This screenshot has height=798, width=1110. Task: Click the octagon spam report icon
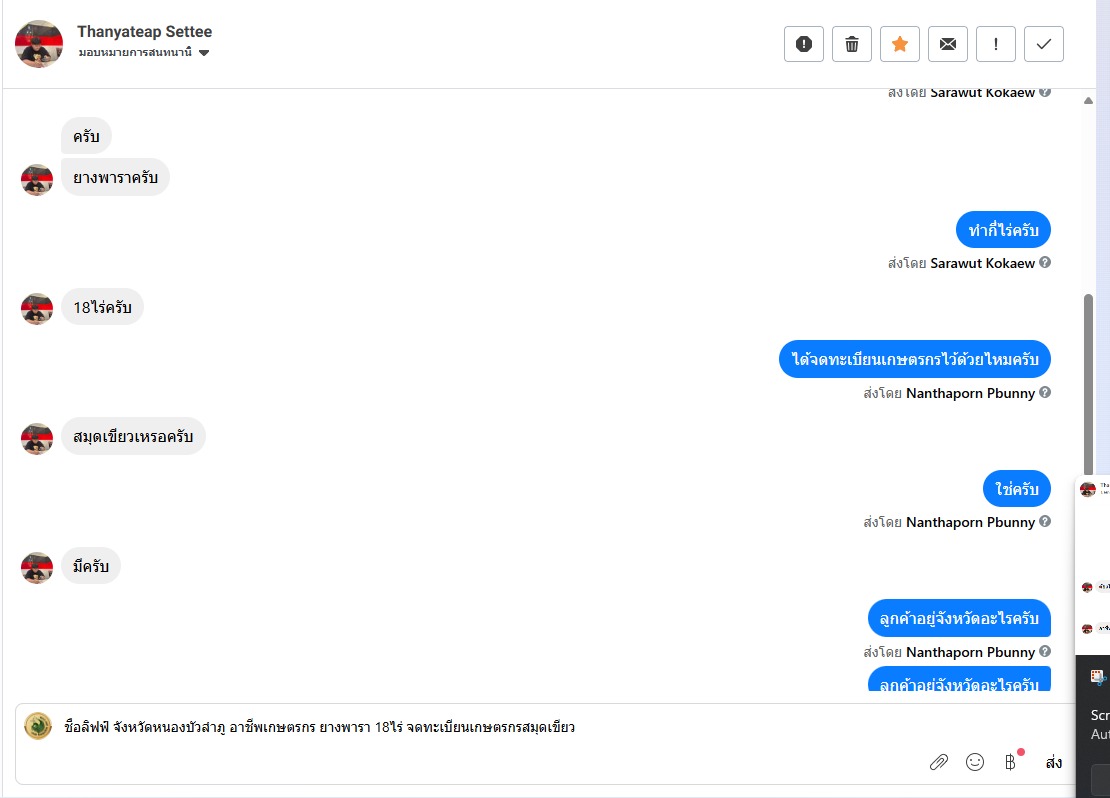click(x=803, y=44)
